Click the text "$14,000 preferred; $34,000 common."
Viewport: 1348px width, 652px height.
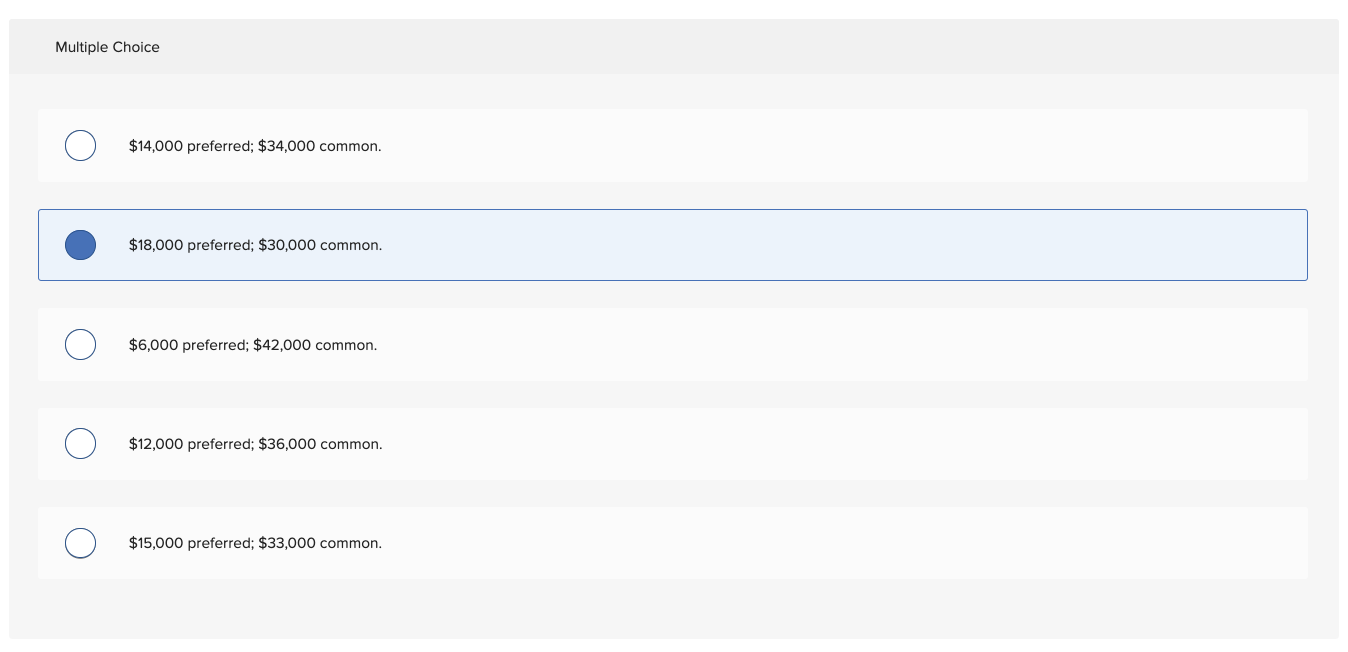coord(255,146)
